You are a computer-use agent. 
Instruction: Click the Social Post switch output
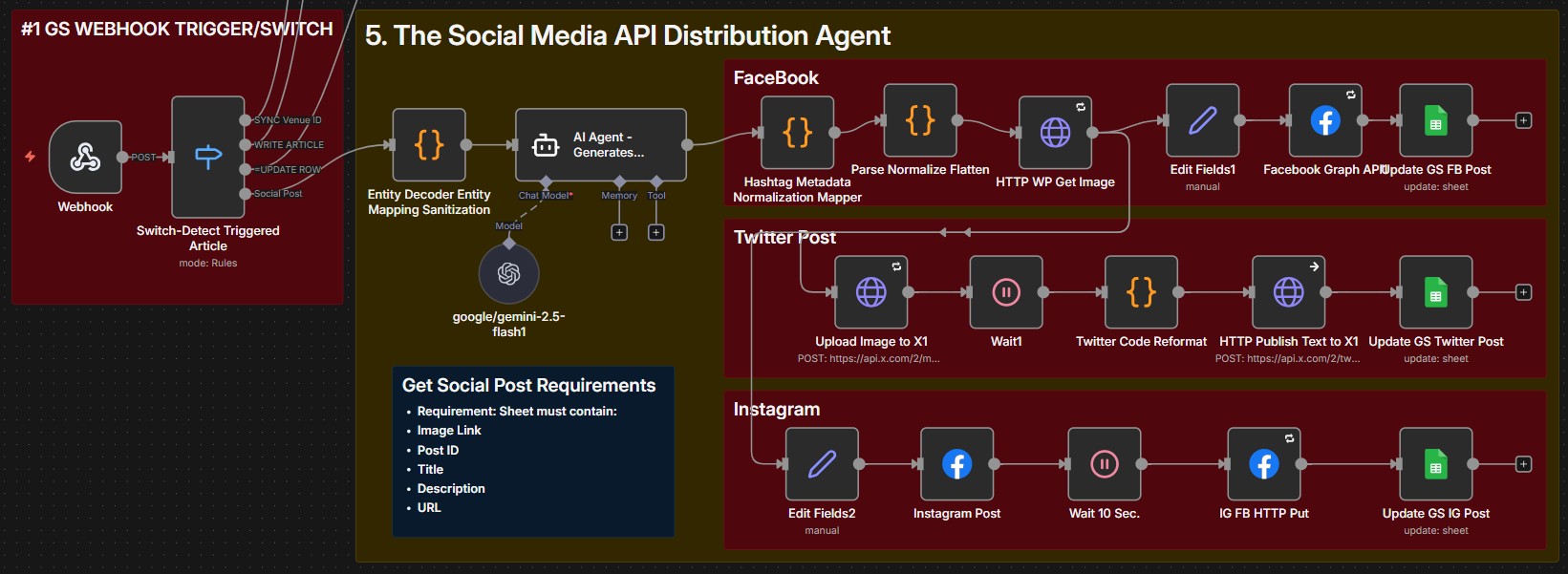[246, 194]
